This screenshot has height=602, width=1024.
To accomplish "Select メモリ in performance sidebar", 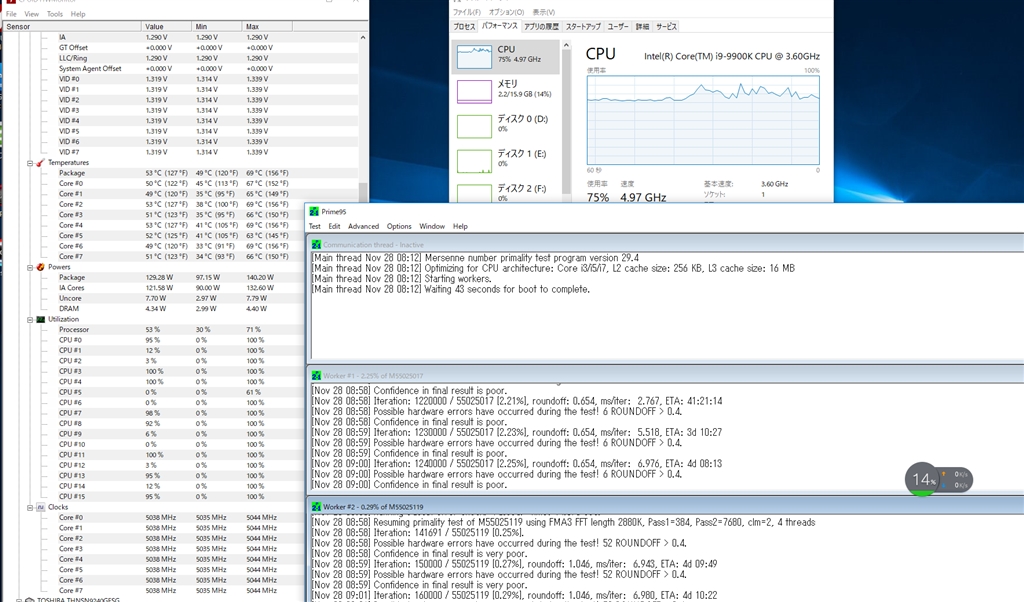I will (x=506, y=91).
